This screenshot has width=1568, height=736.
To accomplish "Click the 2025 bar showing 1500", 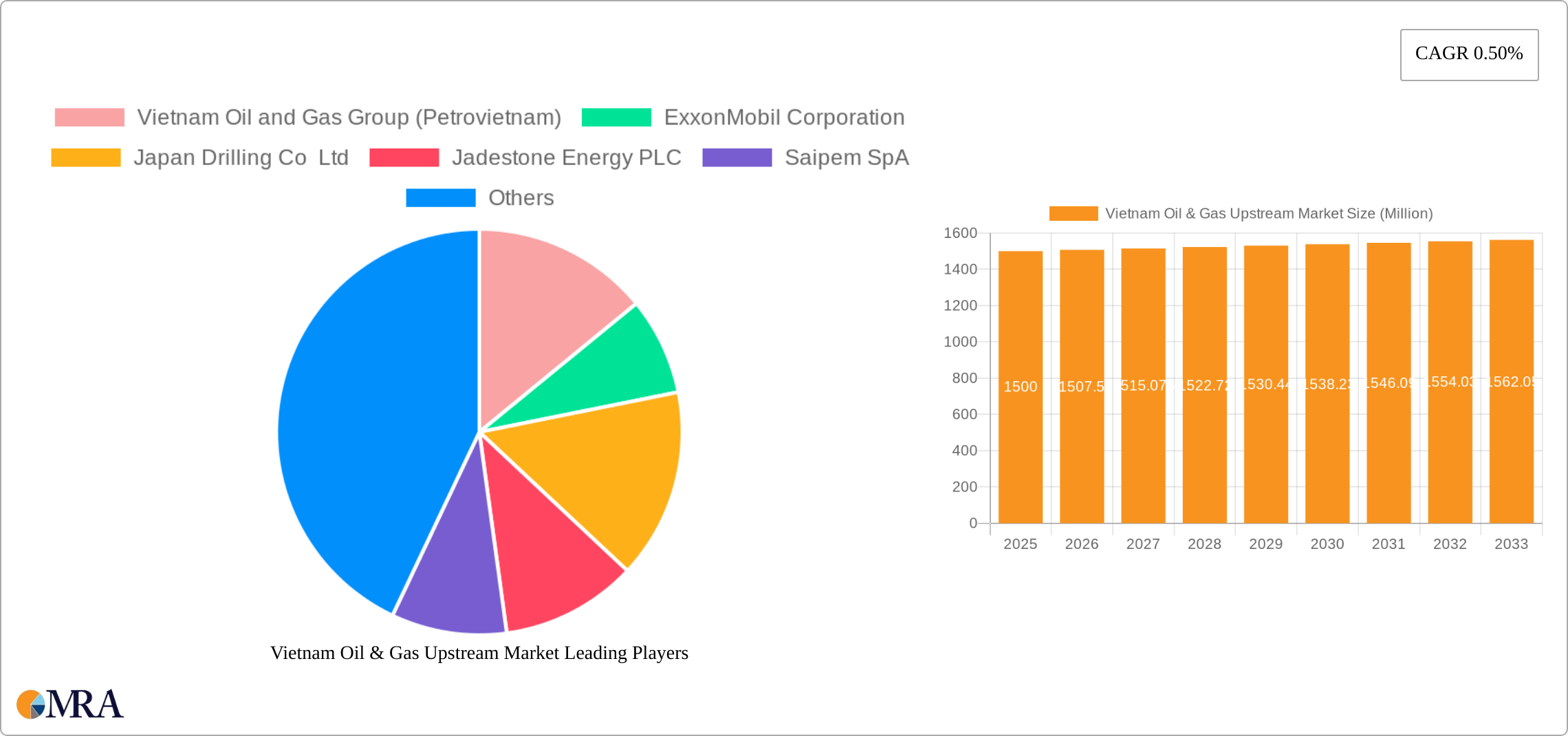I will point(1021,387).
